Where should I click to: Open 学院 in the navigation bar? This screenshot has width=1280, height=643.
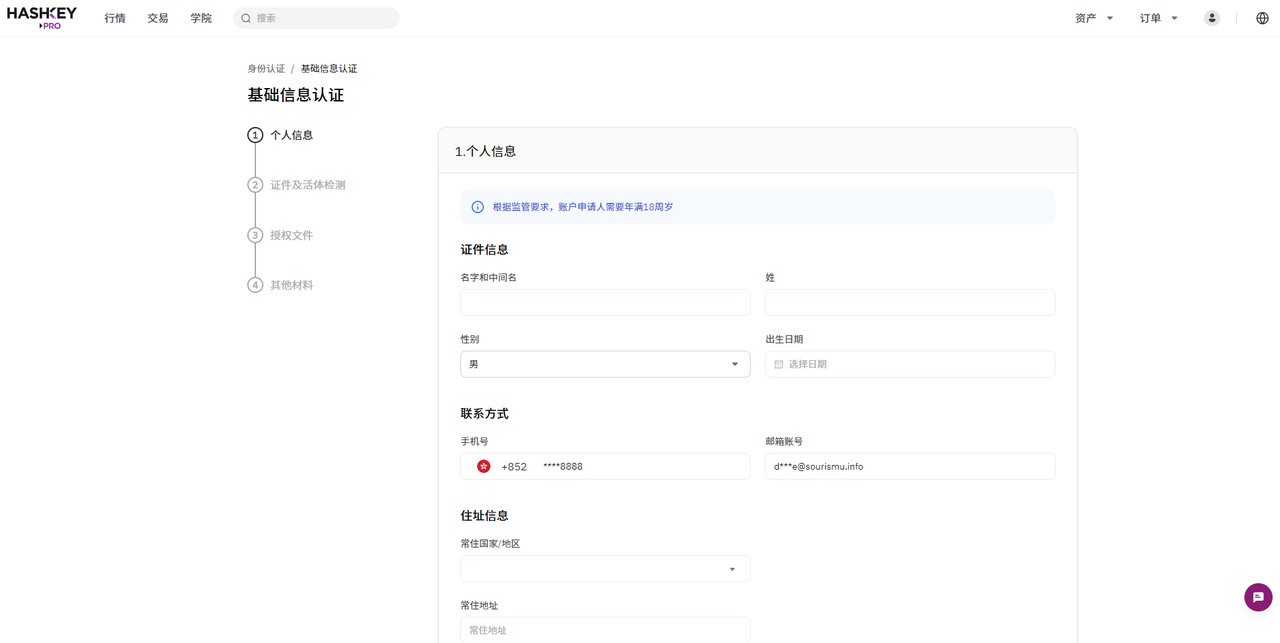click(x=201, y=18)
